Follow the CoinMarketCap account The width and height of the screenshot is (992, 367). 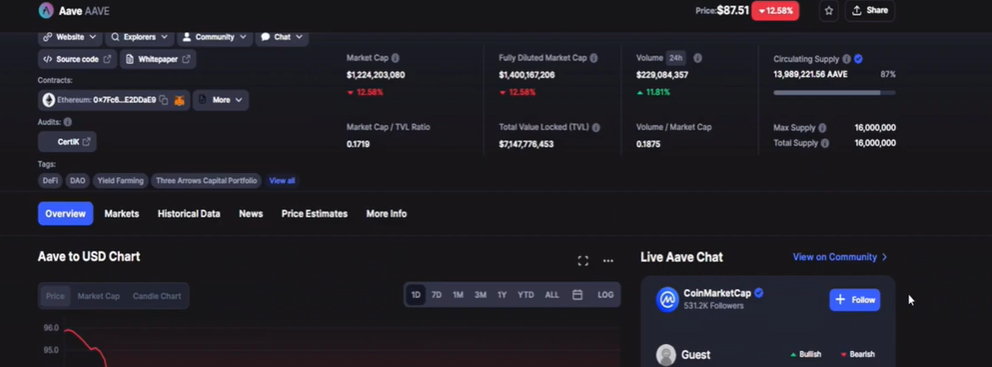tap(855, 300)
